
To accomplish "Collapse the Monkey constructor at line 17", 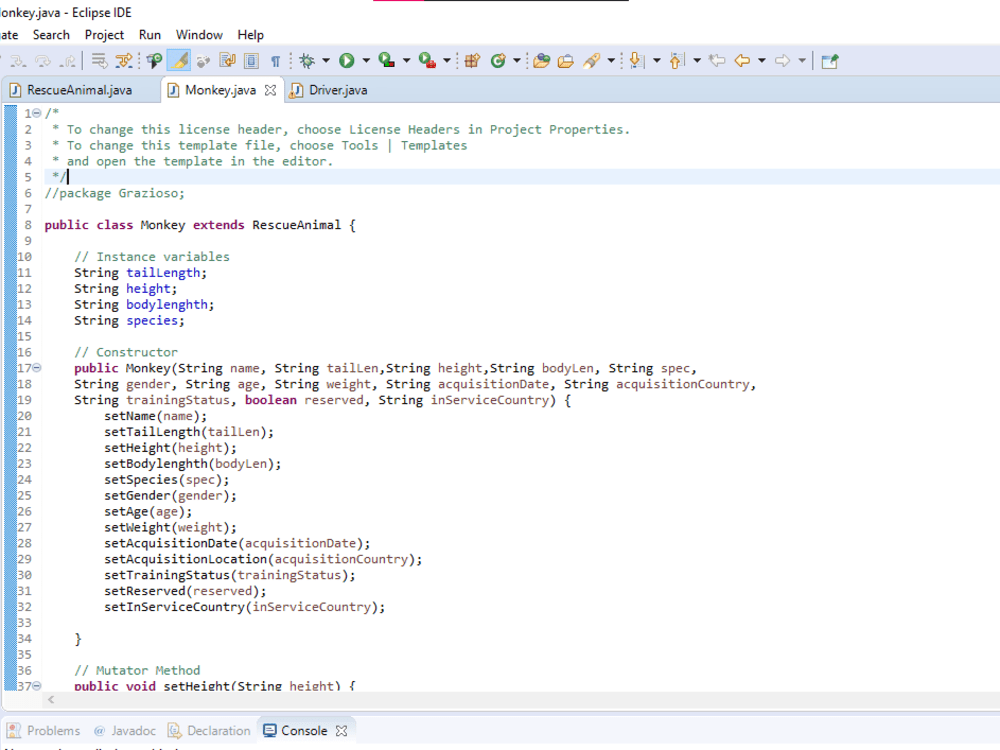I will click(37, 368).
